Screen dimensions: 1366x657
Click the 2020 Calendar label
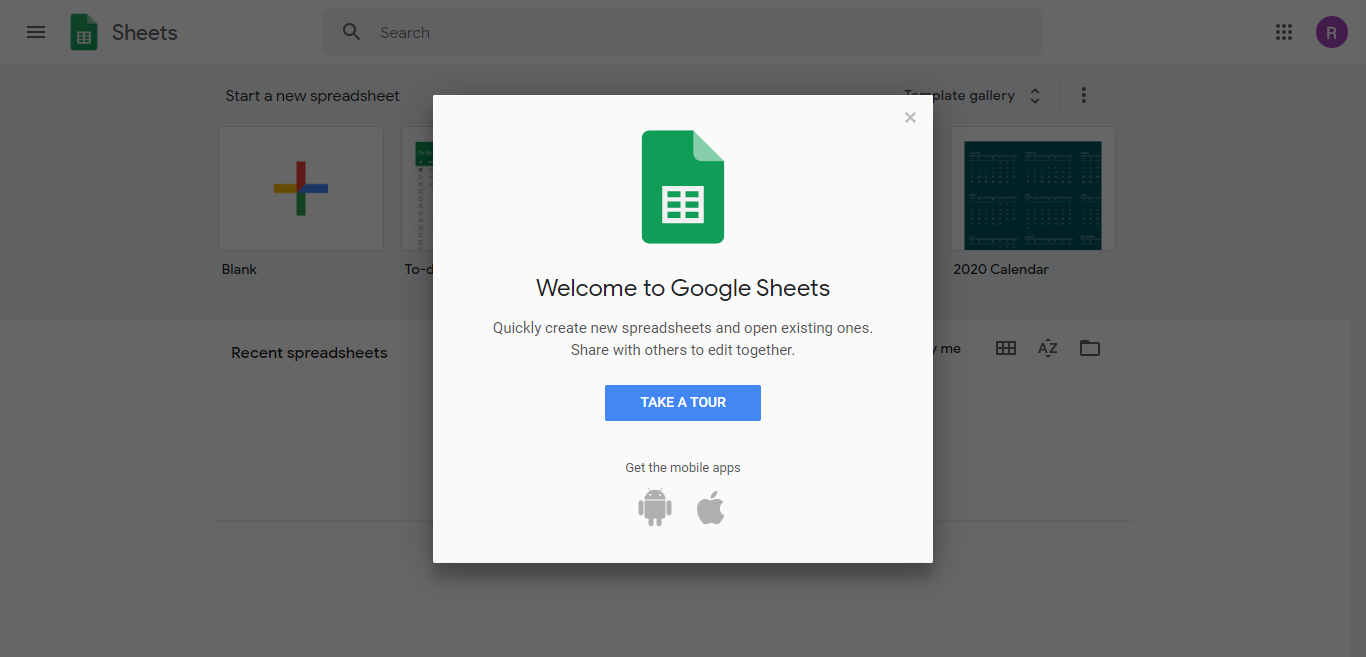coord(1001,269)
